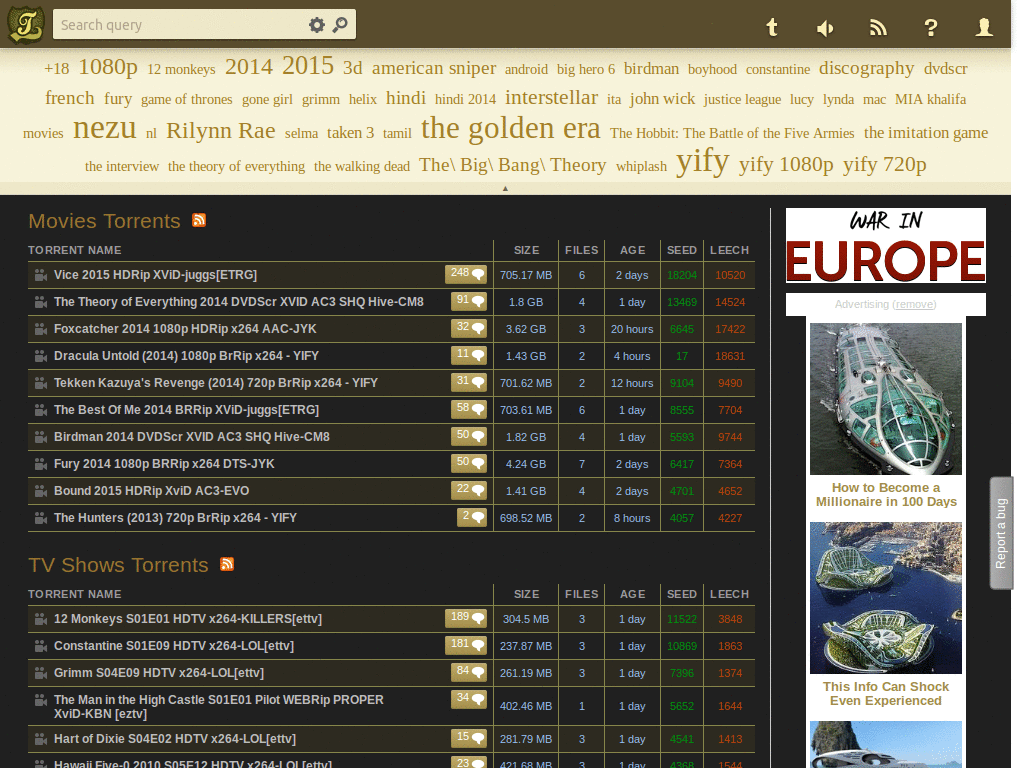Click the 'remove' advertising link
Screen dimensions: 1024x768
tap(914, 304)
